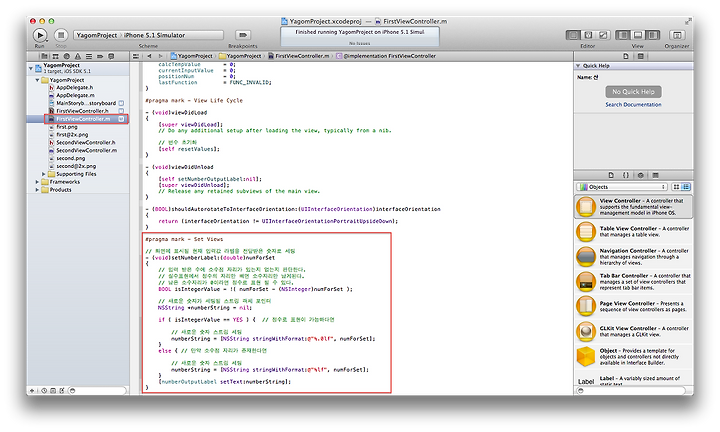
Task: Open the Log navigator tab
Action: tap(111, 56)
